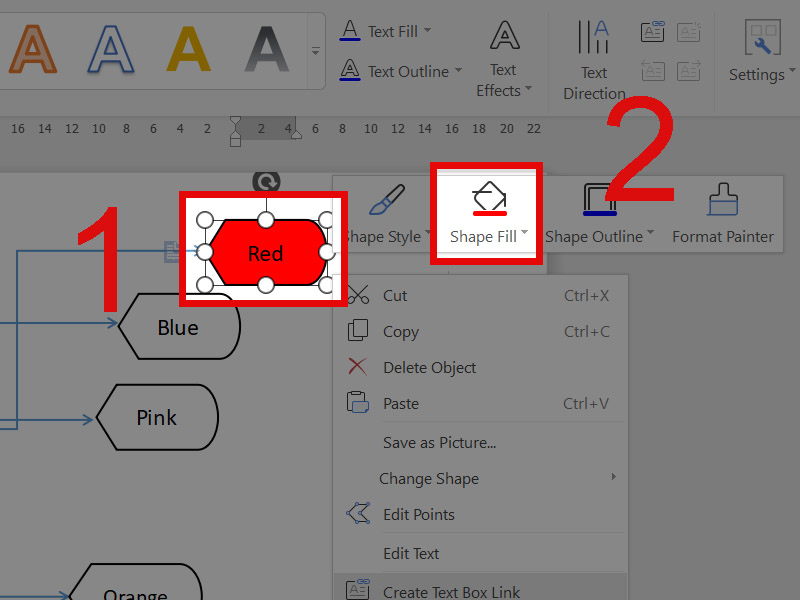The image size is (800, 600).
Task: Click Save as Picture menu entry
Action: (x=439, y=442)
